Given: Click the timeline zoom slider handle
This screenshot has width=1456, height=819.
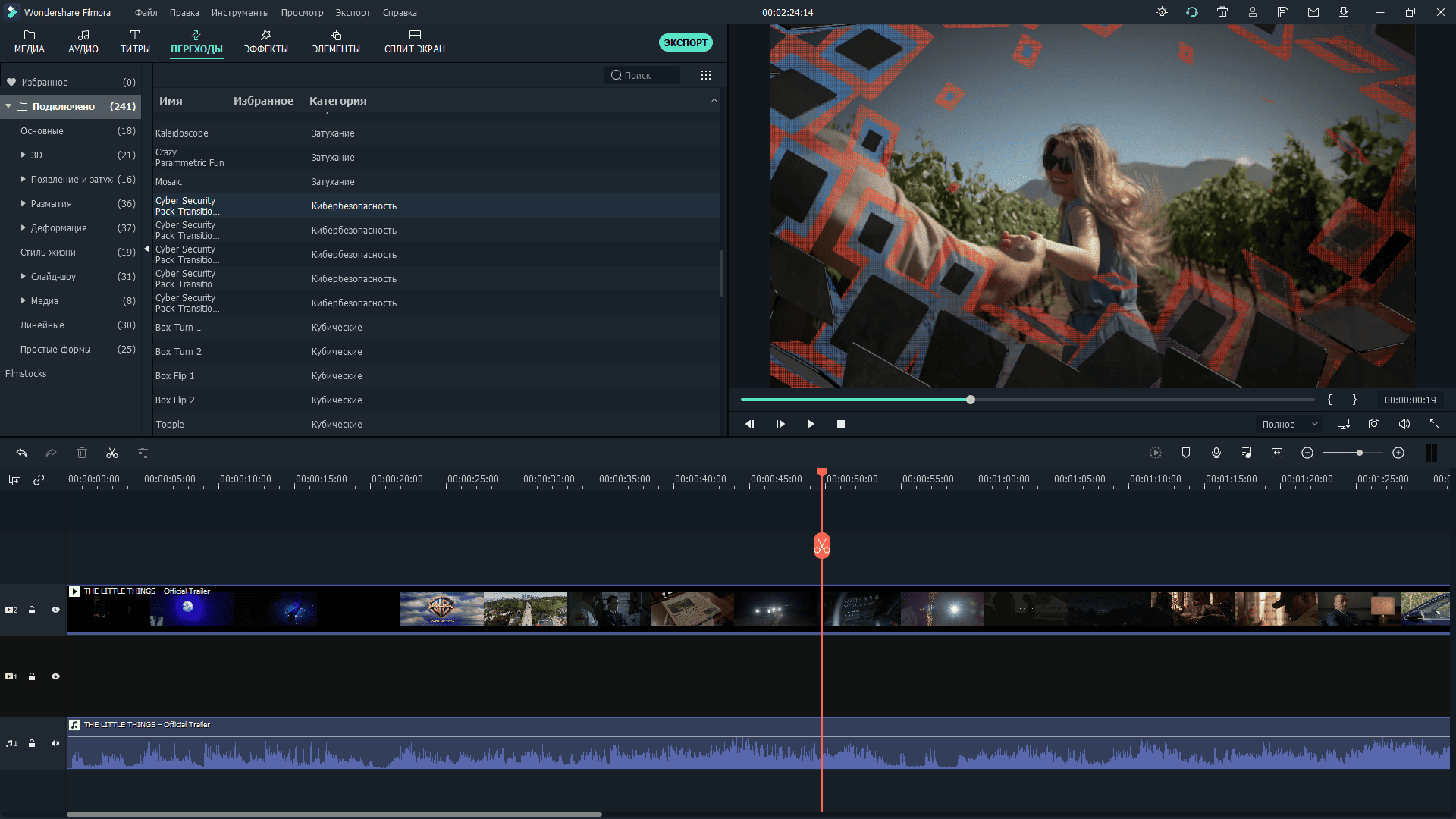Looking at the screenshot, I should [x=1360, y=453].
